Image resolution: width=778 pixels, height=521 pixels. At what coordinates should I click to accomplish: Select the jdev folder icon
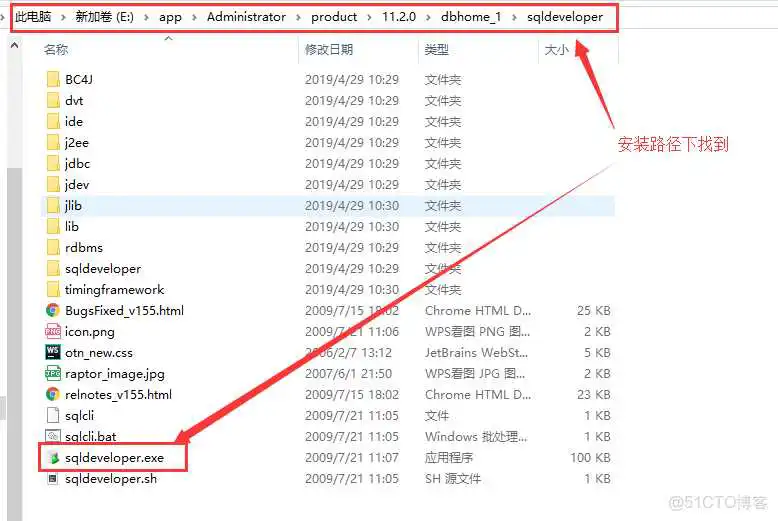coord(53,185)
